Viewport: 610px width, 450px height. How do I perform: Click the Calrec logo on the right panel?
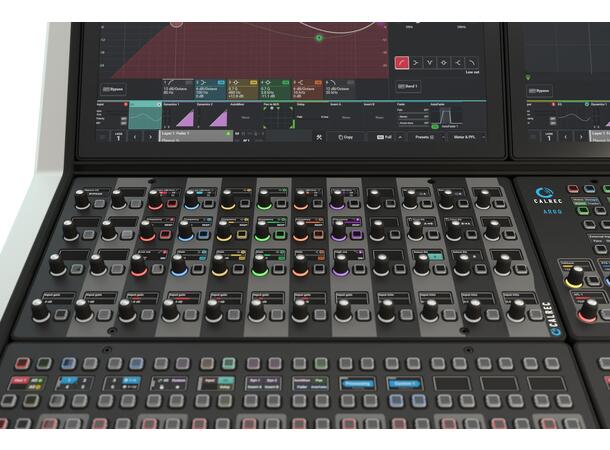click(x=547, y=196)
